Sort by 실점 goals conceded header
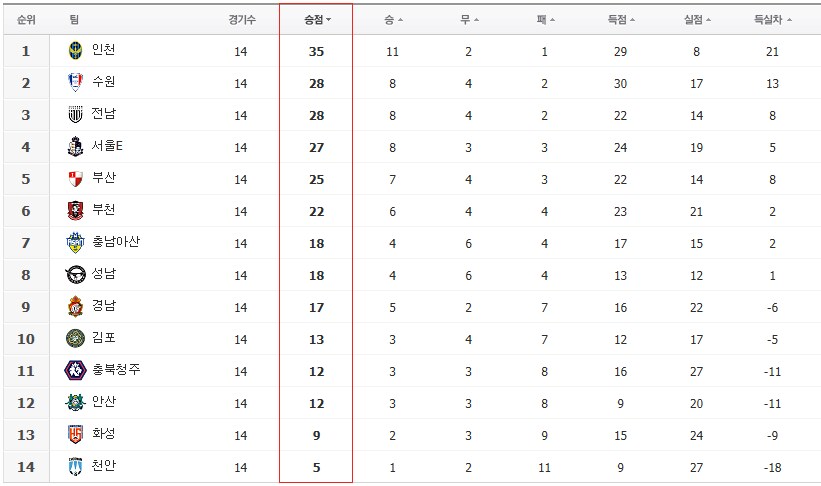The width and height of the screenshot is (821, 486). click(x=697, y=20)
